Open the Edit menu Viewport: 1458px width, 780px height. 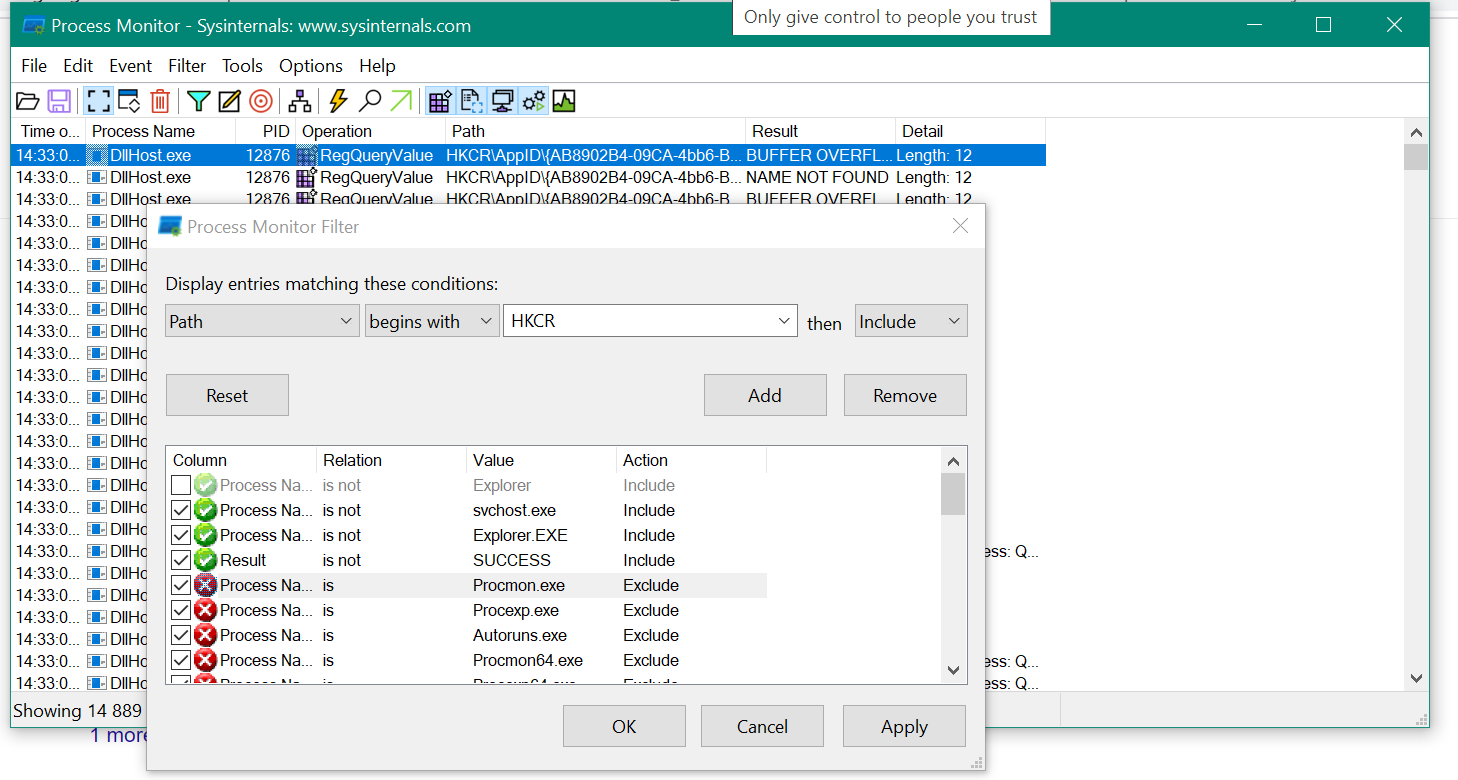pyautogui.click(x=78, y=66)
